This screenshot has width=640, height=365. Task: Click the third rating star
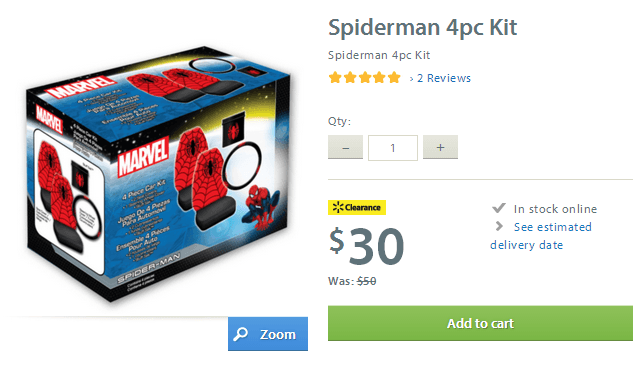tap(364, 78)
